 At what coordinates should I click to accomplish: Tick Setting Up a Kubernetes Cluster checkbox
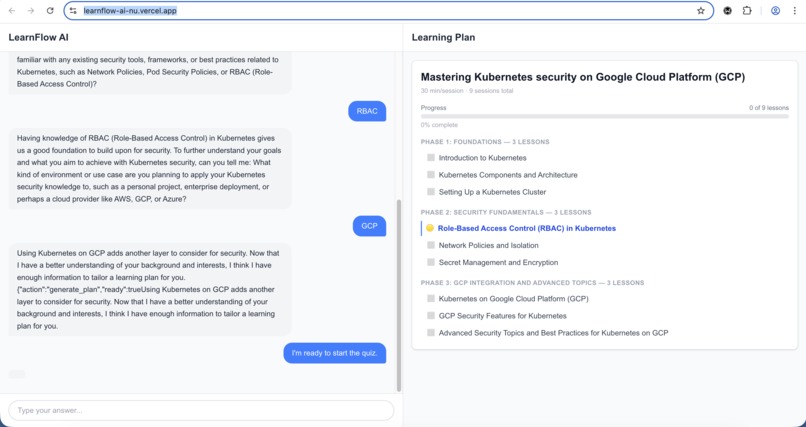coord(431,192)
